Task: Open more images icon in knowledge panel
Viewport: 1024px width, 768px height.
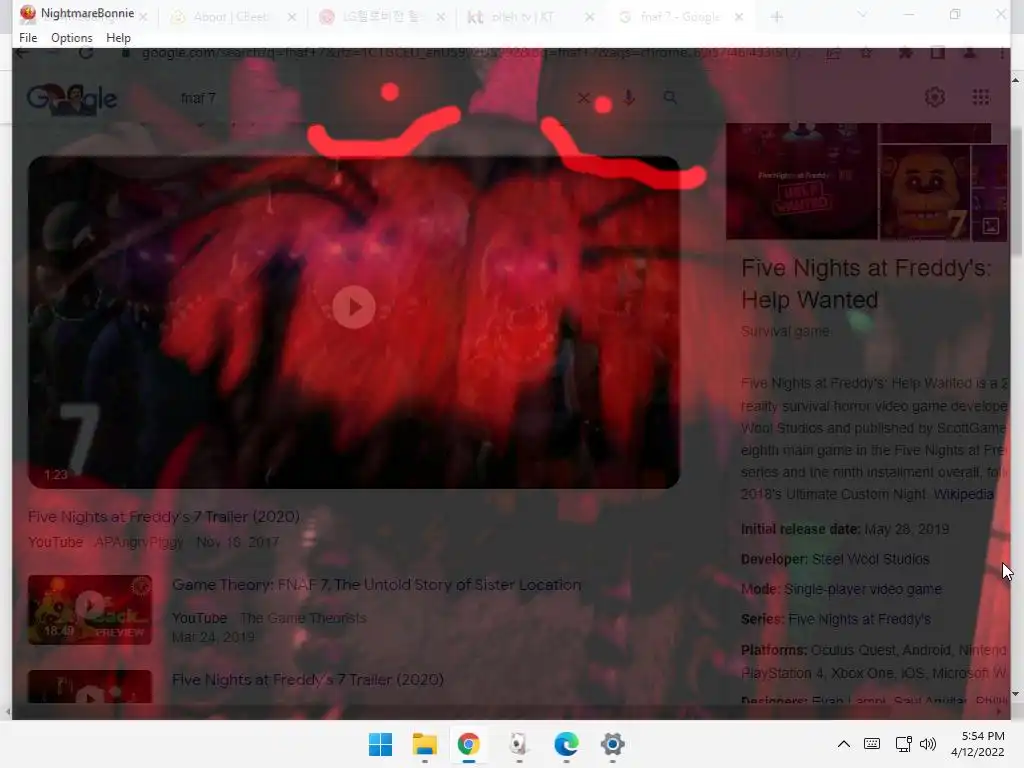Action: click(x=991, y=226)
